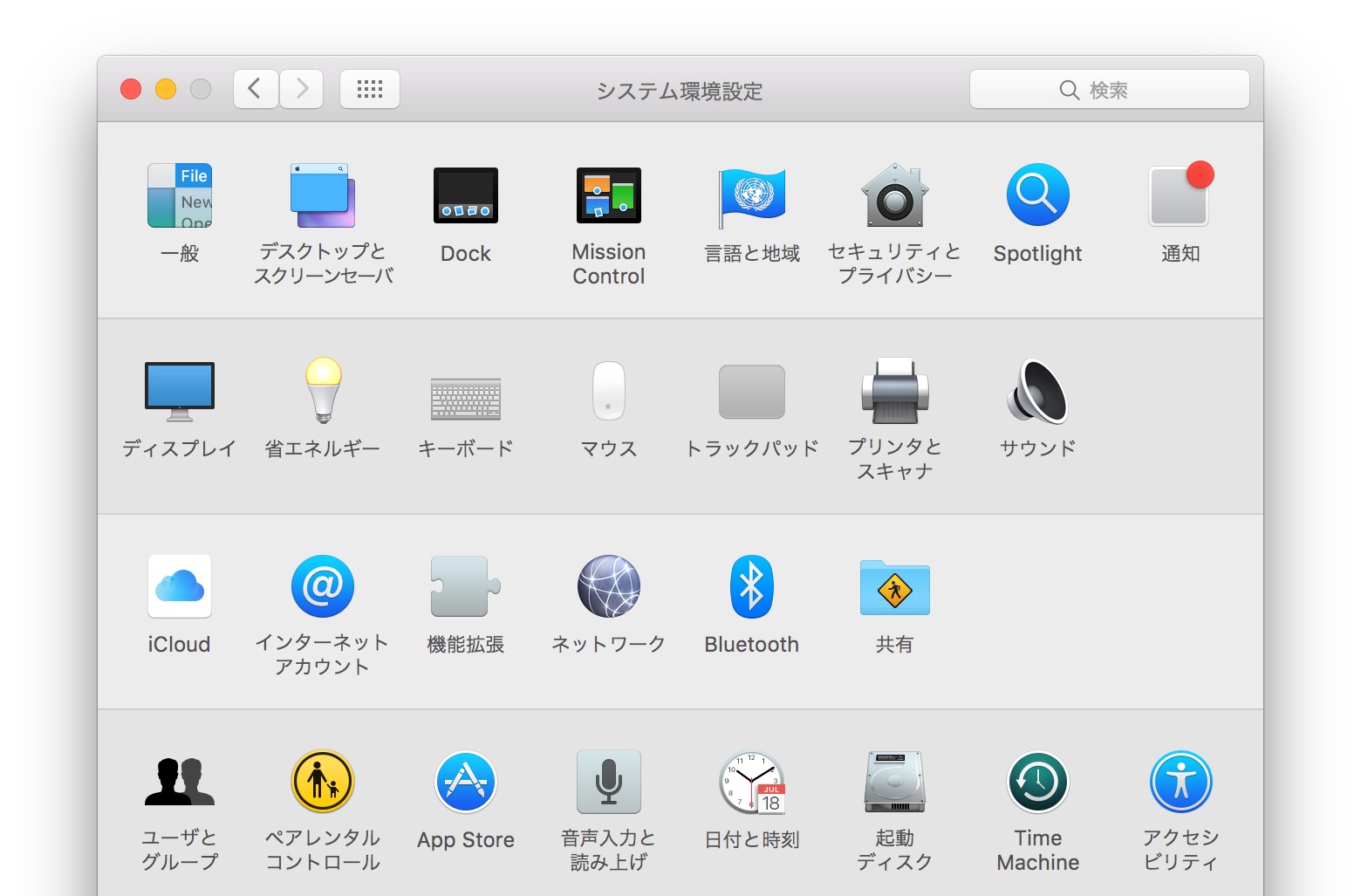Open ユーザとグループ preferences
The width and height of the screenshot is (1361, 896).
(180, 782)
